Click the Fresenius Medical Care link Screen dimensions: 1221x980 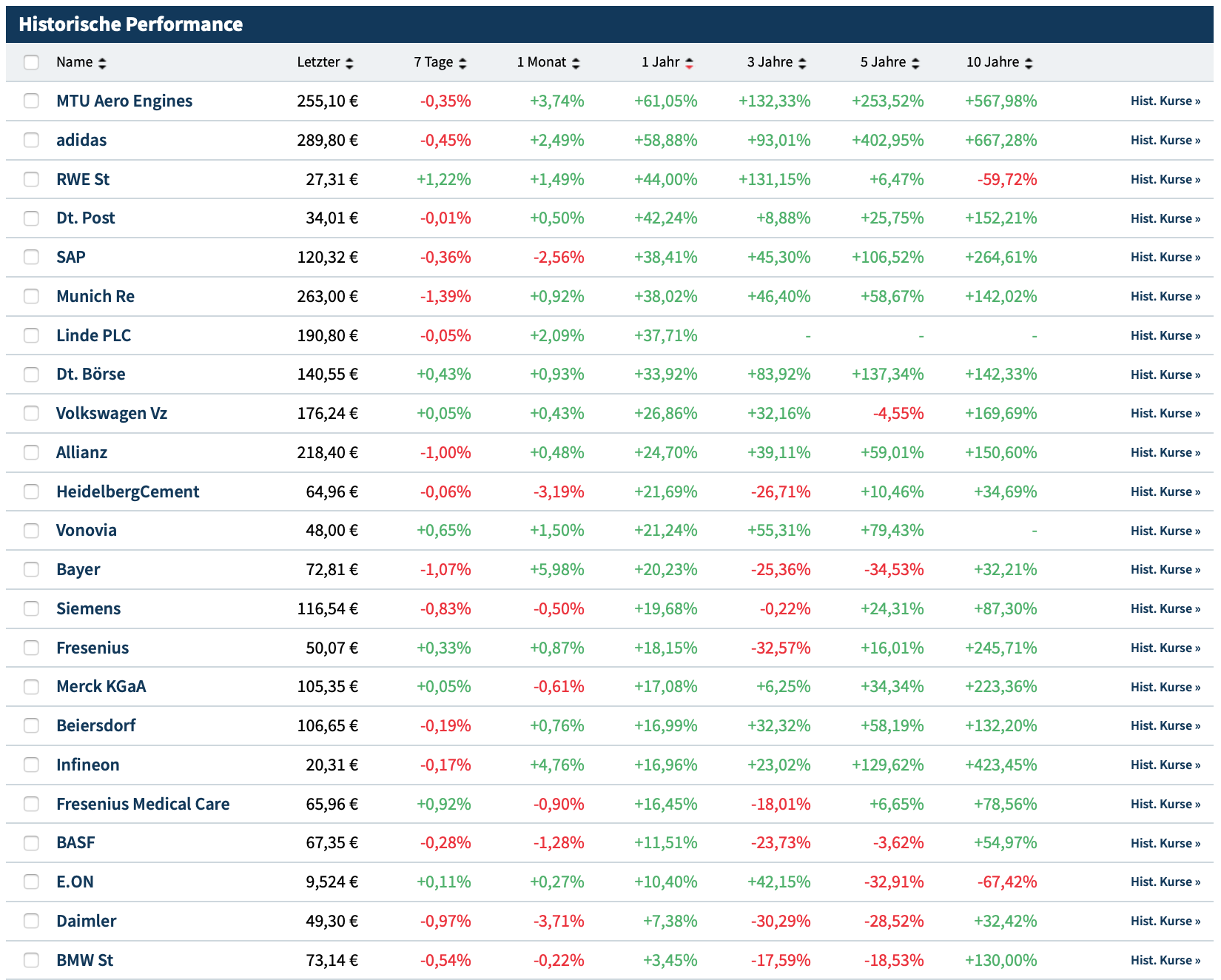pos(143,804)
